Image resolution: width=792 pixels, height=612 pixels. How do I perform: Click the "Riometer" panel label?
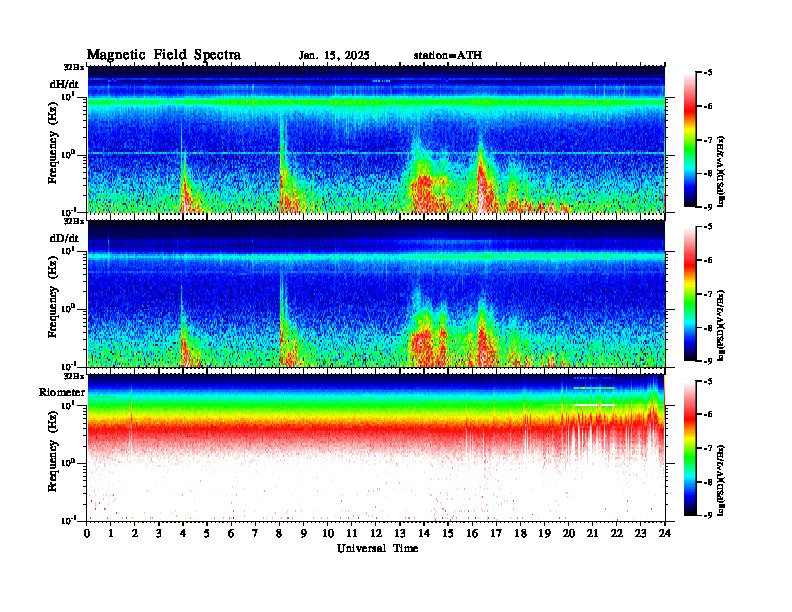pos(62,392)
